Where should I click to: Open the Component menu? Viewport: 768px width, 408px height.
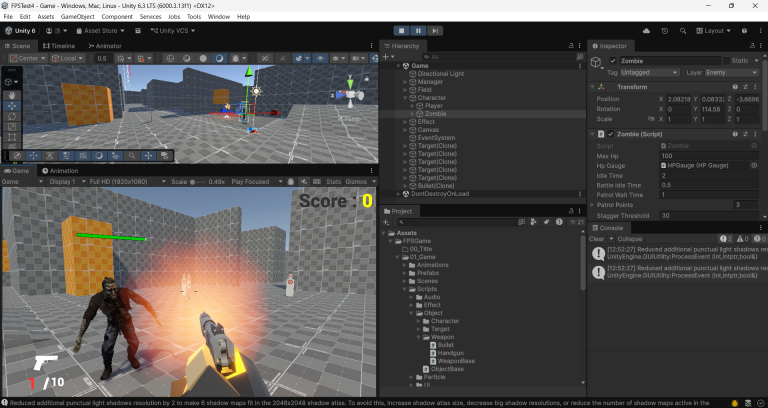click(117, 17)
